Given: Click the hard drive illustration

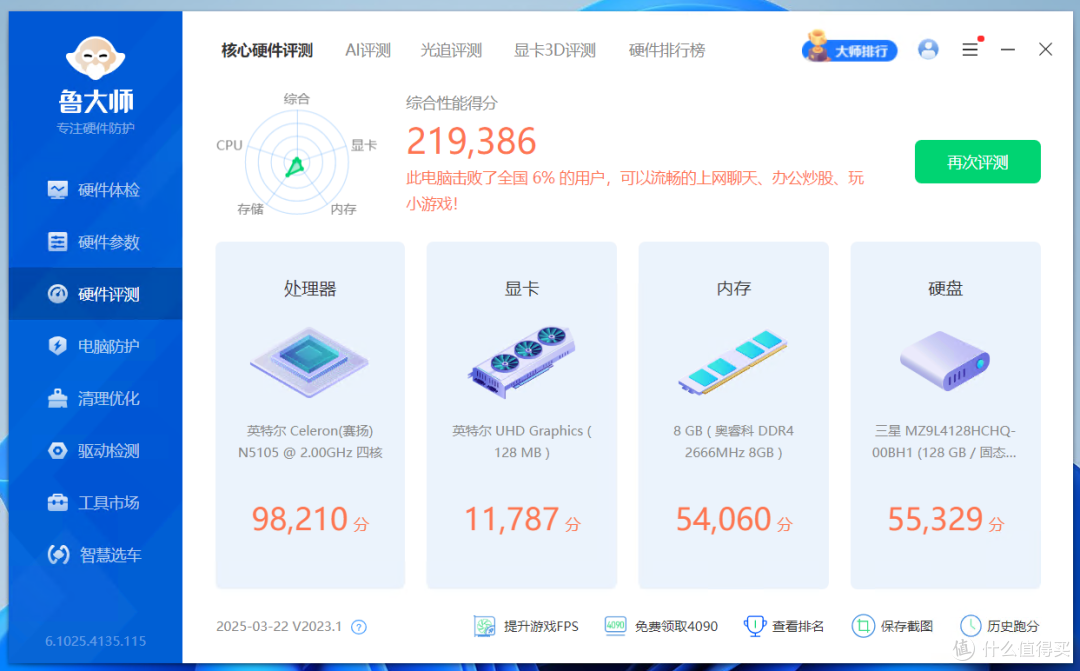Looking at the screenshot, I should (x=945, y=360).
